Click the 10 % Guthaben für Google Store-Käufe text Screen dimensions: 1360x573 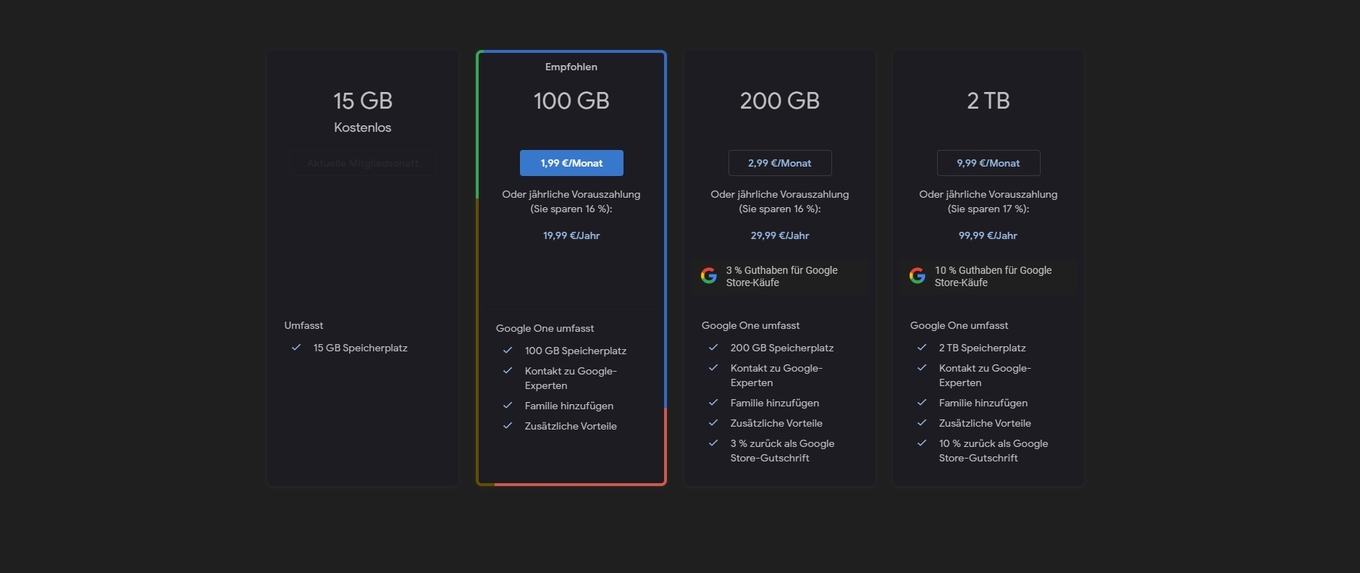[993, 276]
